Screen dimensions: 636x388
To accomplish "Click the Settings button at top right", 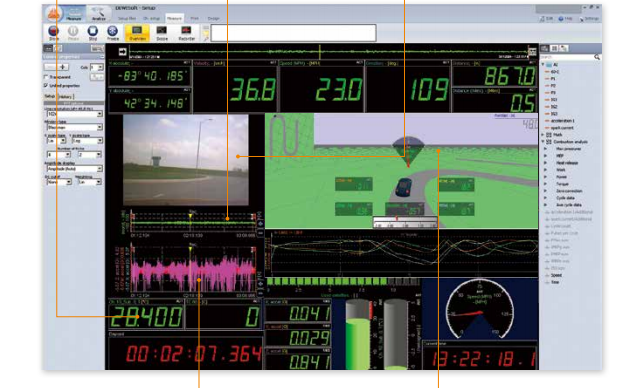I will 589,19.
